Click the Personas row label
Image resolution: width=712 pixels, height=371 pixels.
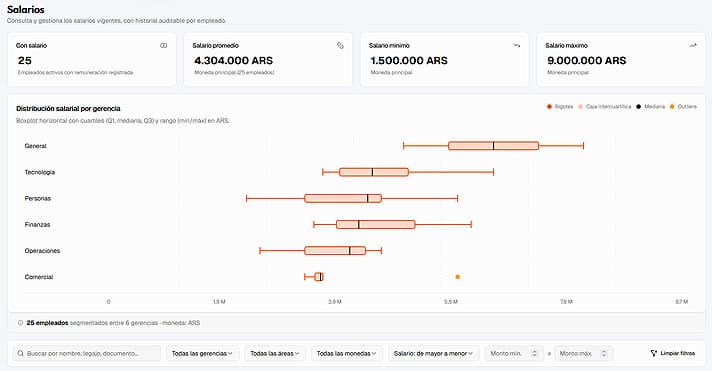[x=38, y=198]
